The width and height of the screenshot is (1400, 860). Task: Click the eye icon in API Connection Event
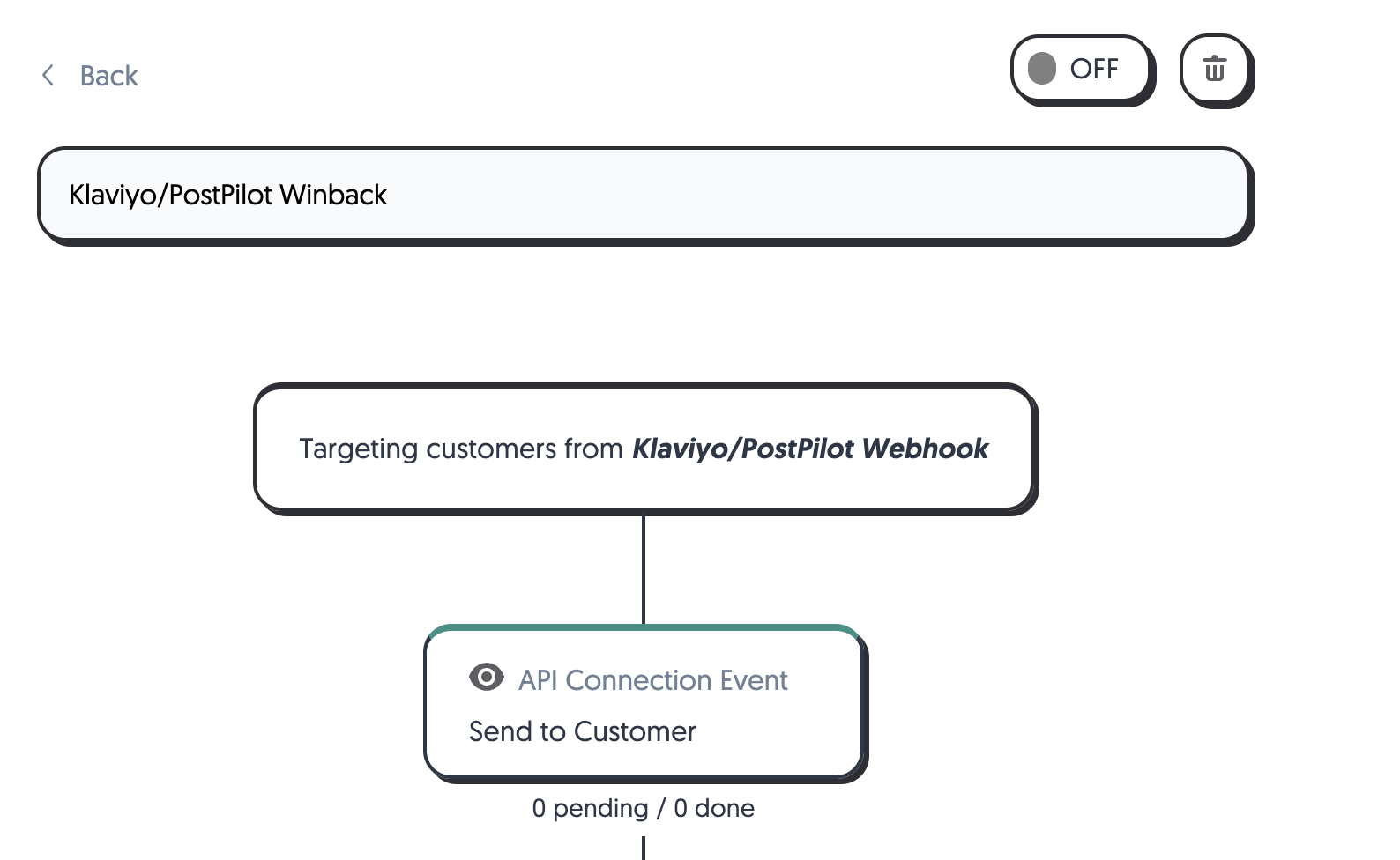[x=486, y=678]
